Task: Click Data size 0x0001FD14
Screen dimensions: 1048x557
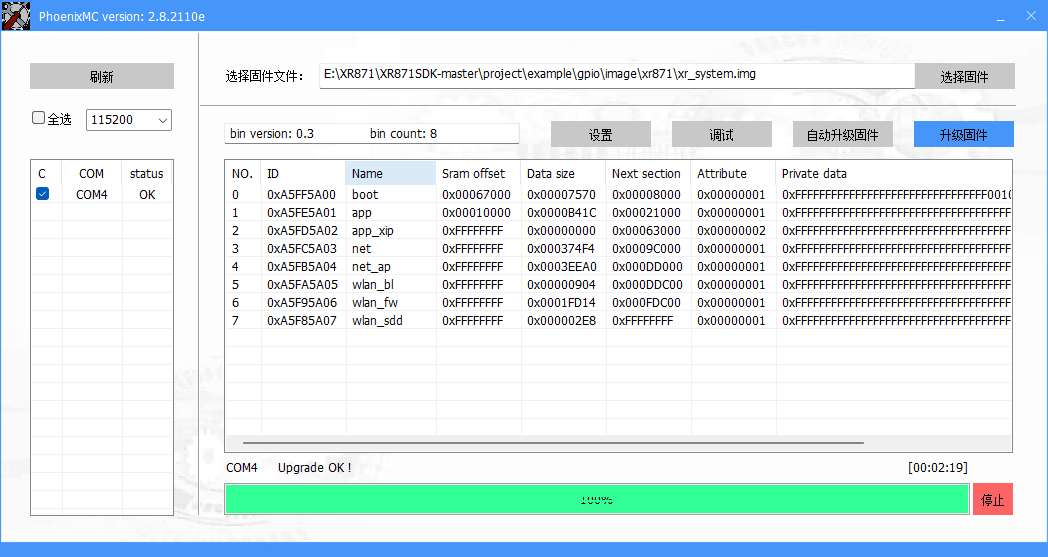Action: point(561,303)
